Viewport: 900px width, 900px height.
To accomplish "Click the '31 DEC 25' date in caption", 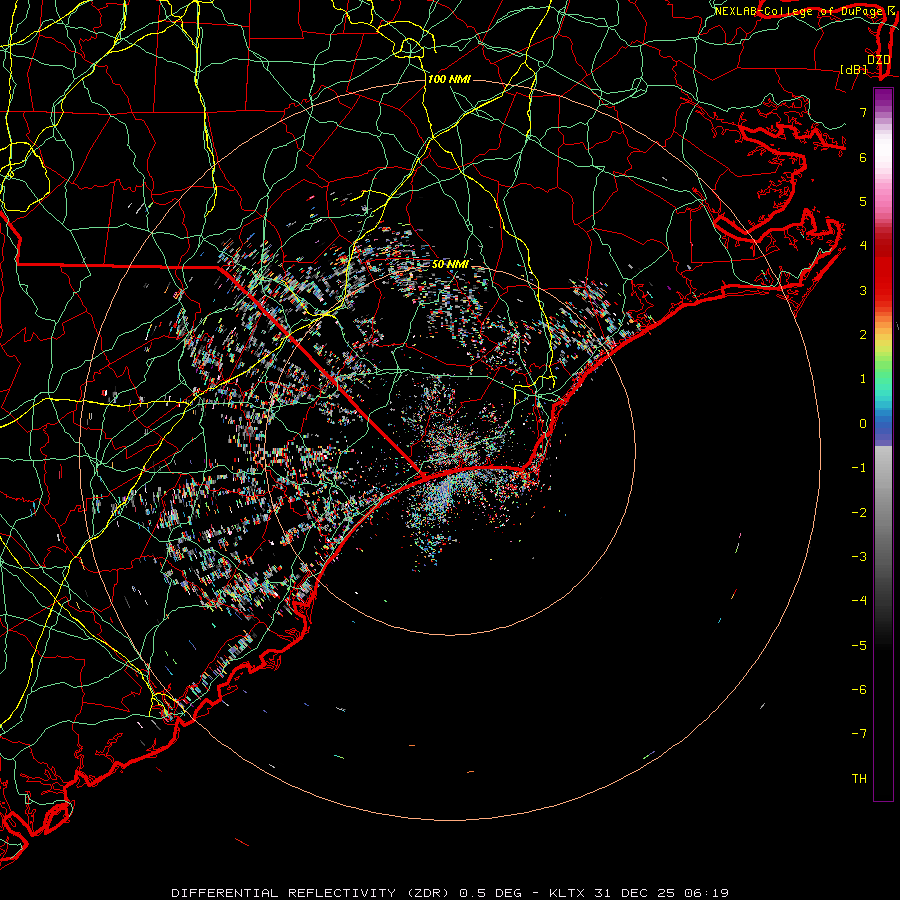I will pyautogui.click(x=633, y=893).
